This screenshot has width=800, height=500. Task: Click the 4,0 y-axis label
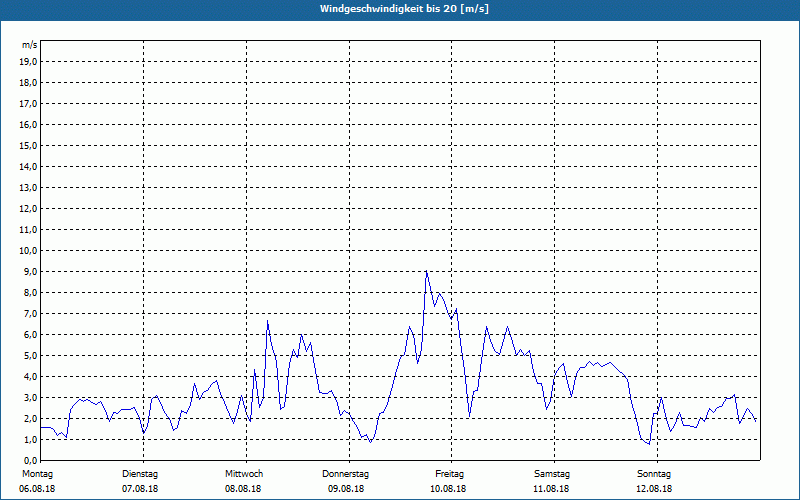(30, 377)
